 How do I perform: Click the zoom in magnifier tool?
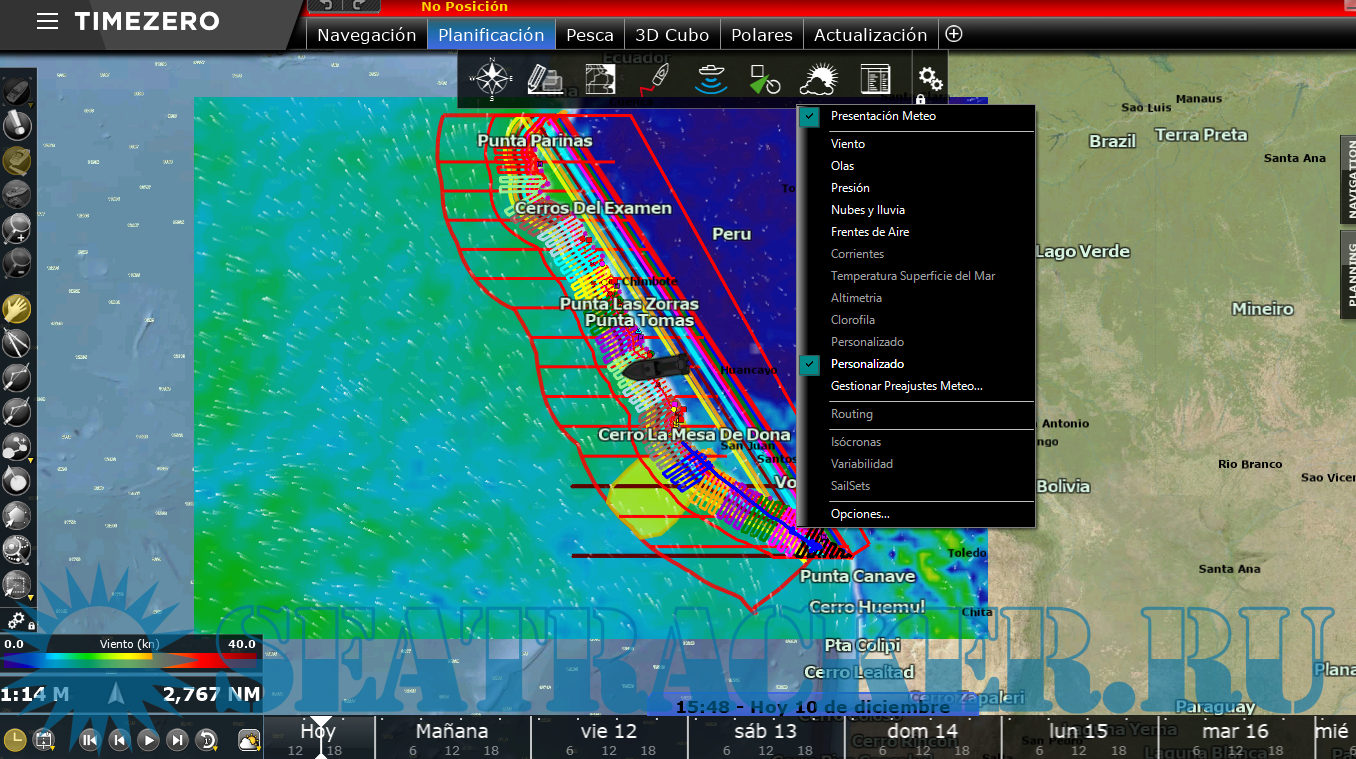pyautogui.click(x=16, y=229)
